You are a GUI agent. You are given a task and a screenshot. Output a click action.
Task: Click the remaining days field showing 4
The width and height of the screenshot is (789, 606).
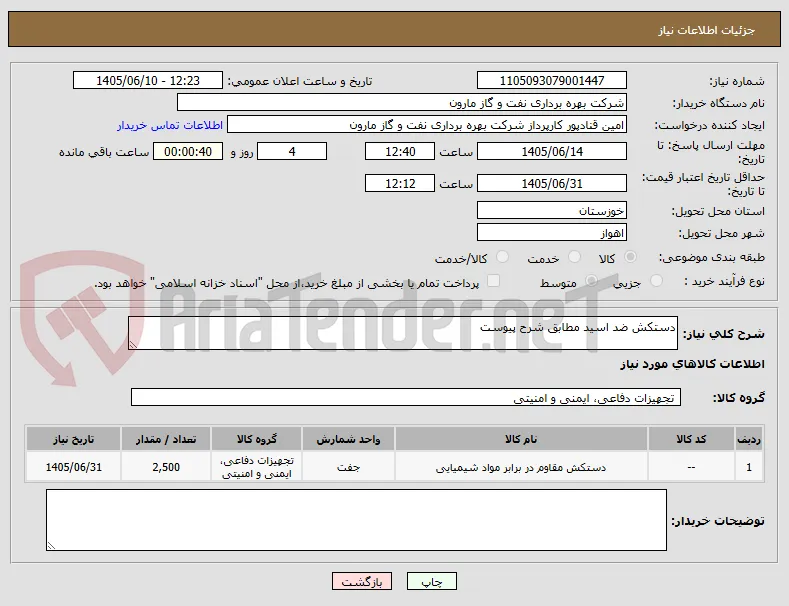(292, 152)
